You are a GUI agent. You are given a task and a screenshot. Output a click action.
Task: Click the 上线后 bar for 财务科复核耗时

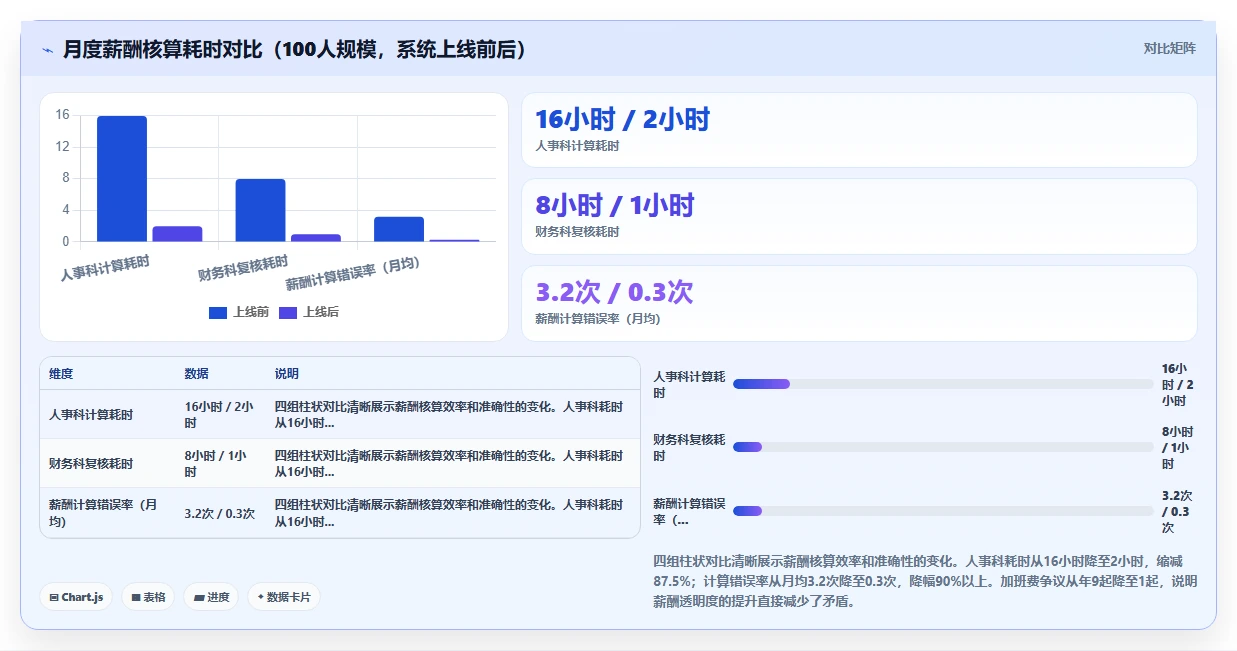pyautogui.click(x=316, y=238)
